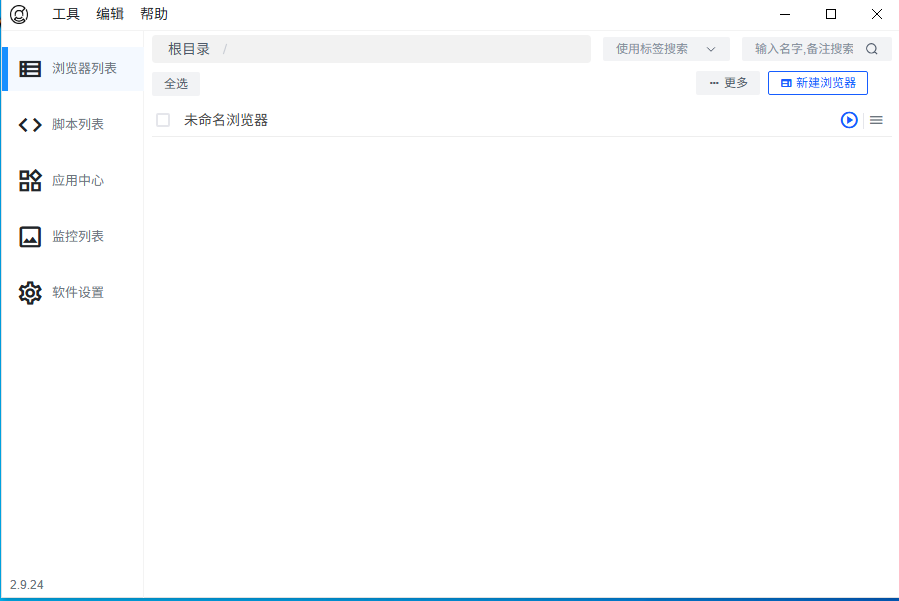Open the hamburger menu for 未命名浏览器

tap(875, 120)
